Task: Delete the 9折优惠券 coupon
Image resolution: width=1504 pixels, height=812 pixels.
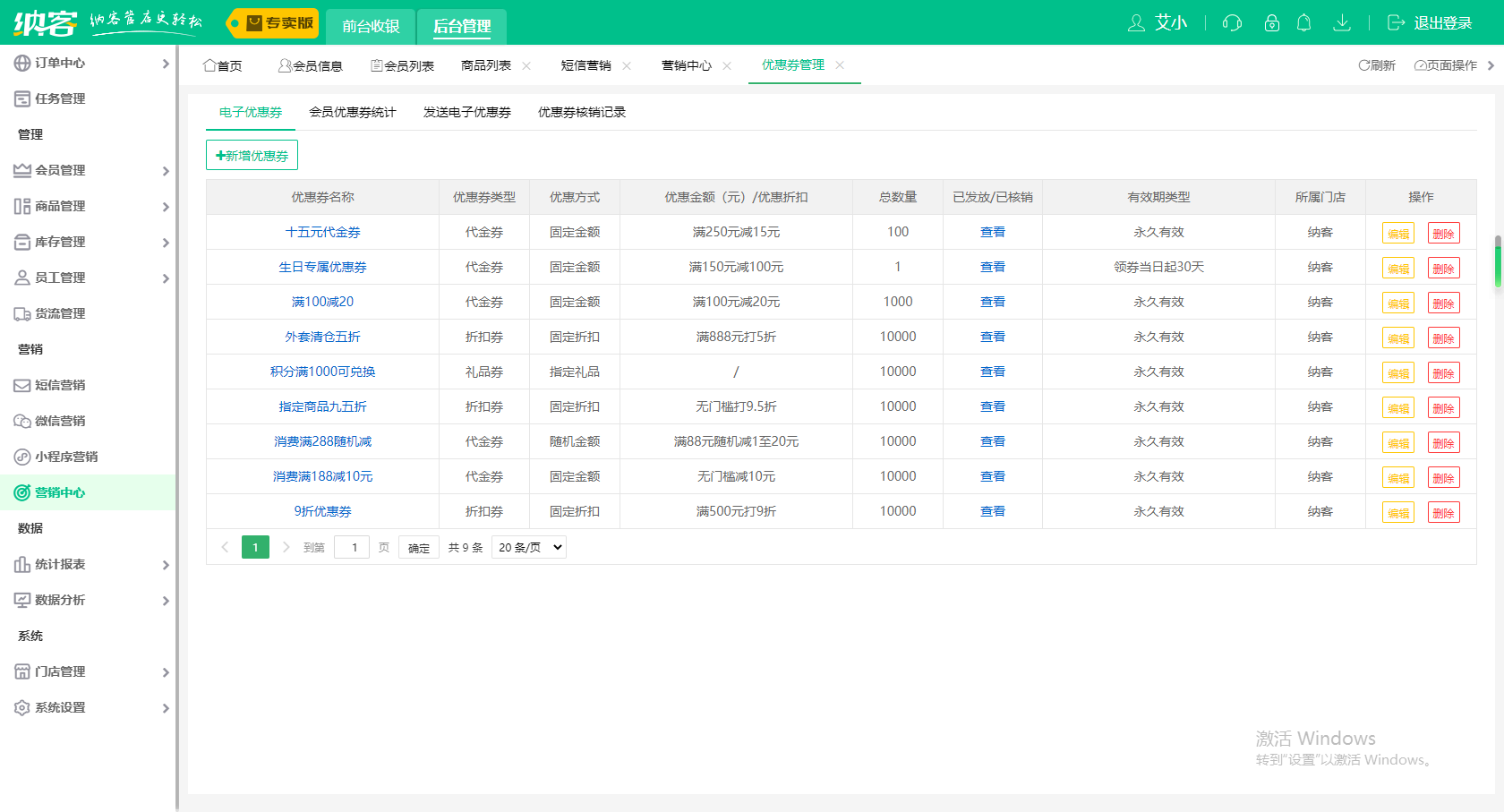Action: 1443,513
